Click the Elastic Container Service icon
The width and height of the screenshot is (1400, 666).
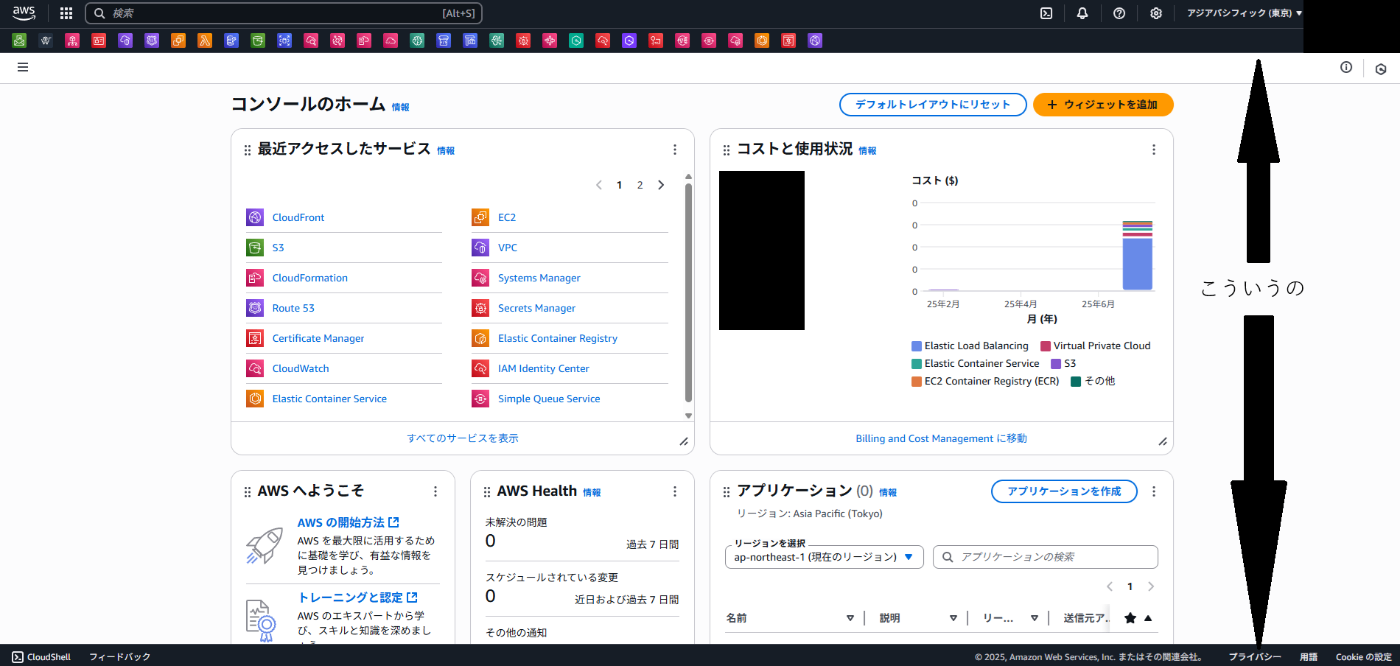tap(255, 398)
